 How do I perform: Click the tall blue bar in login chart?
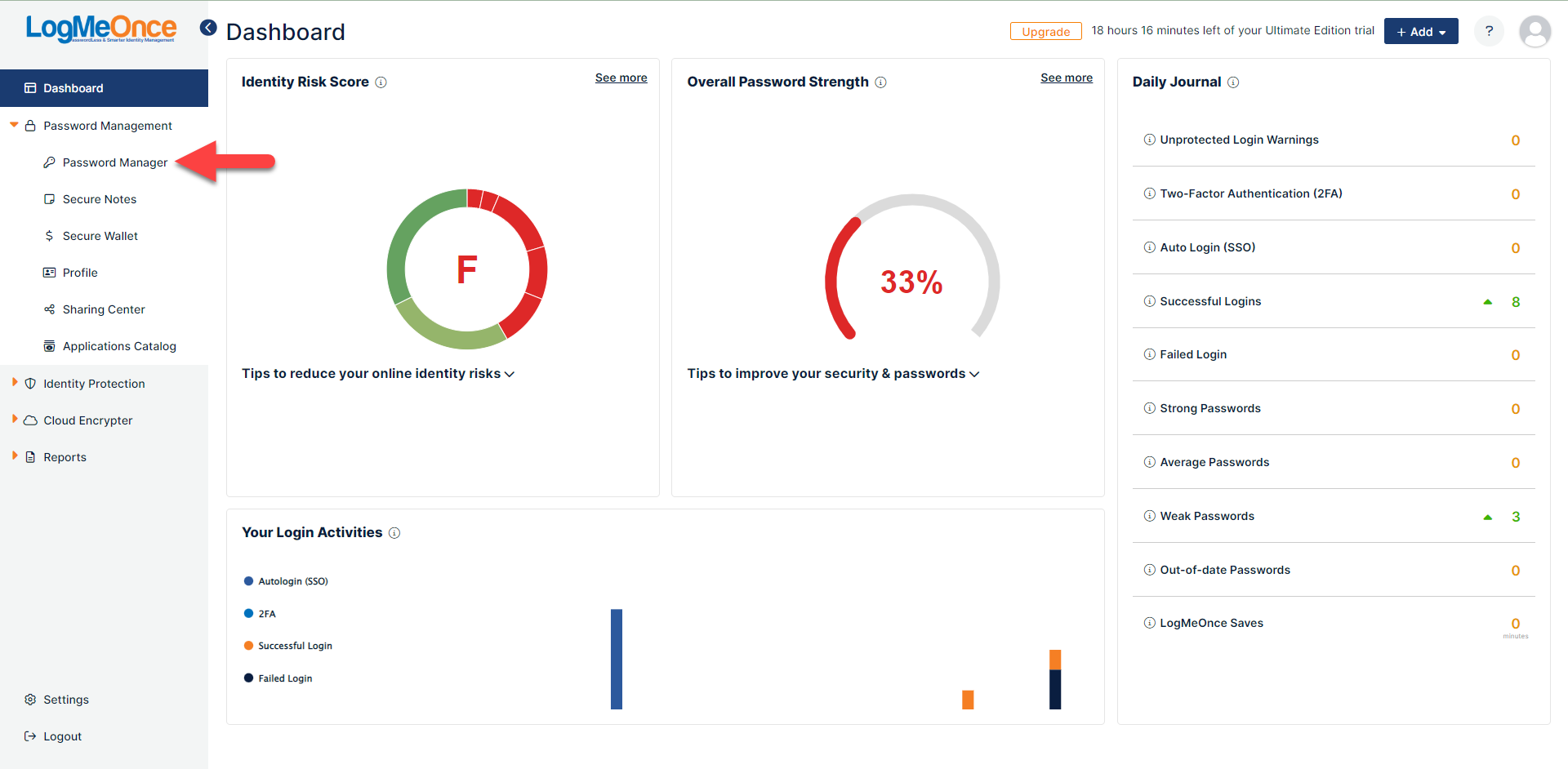[x=617, y=660]
